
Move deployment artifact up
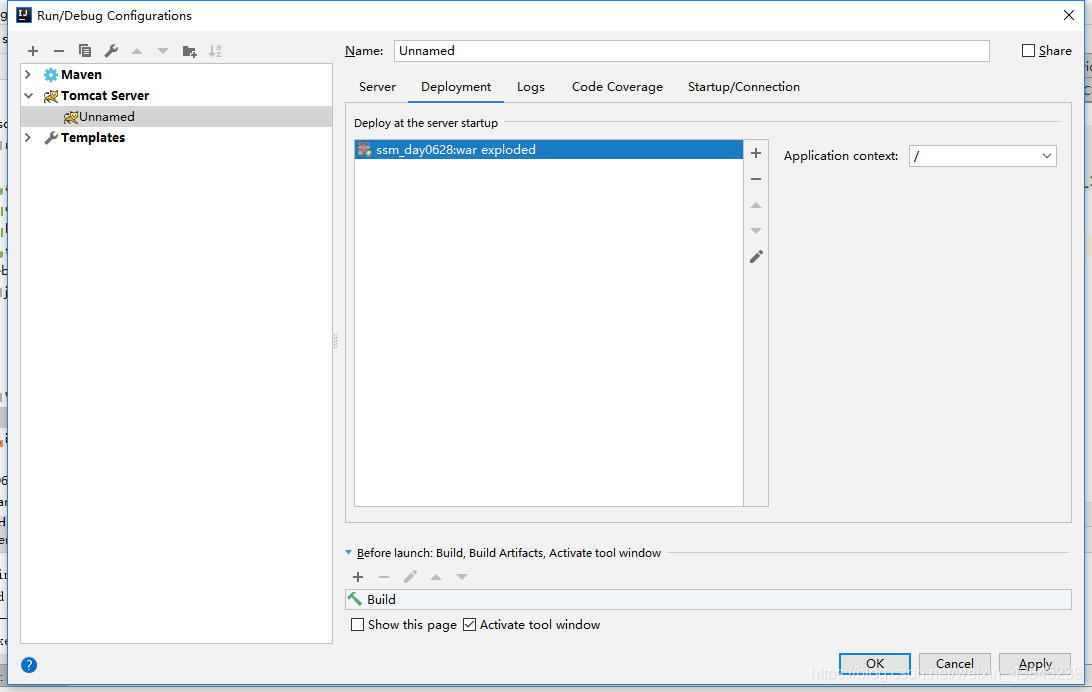756,205
